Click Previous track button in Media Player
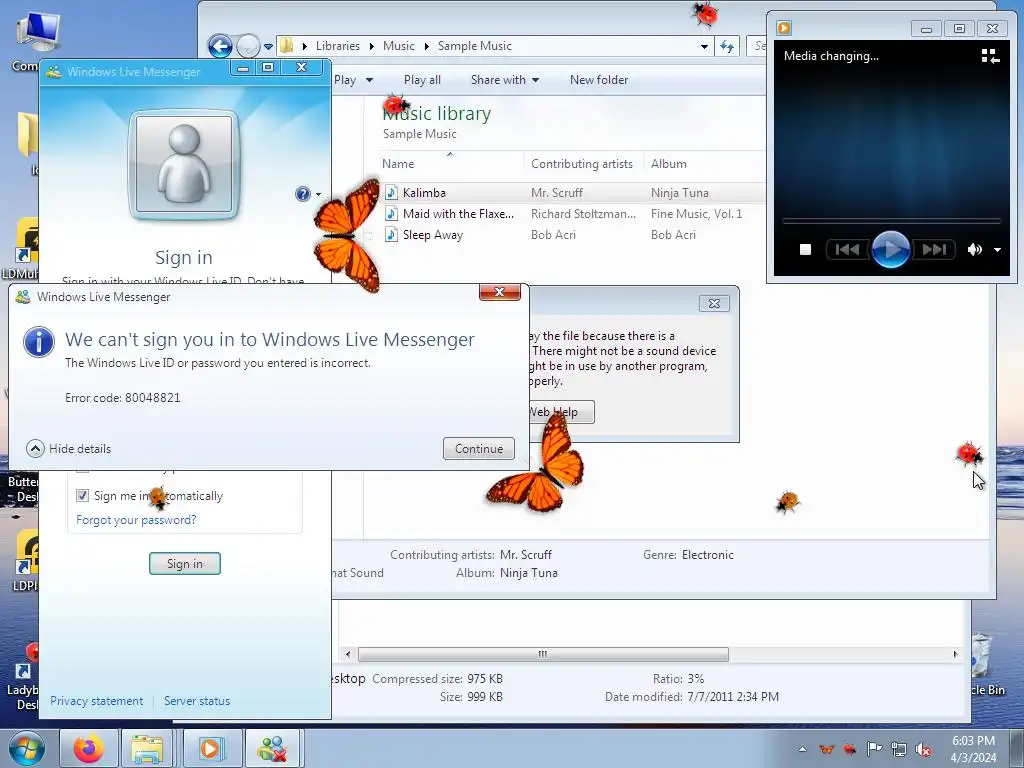Image resolution: width=1024 pixels, height=768 pixels. point(848,249)
